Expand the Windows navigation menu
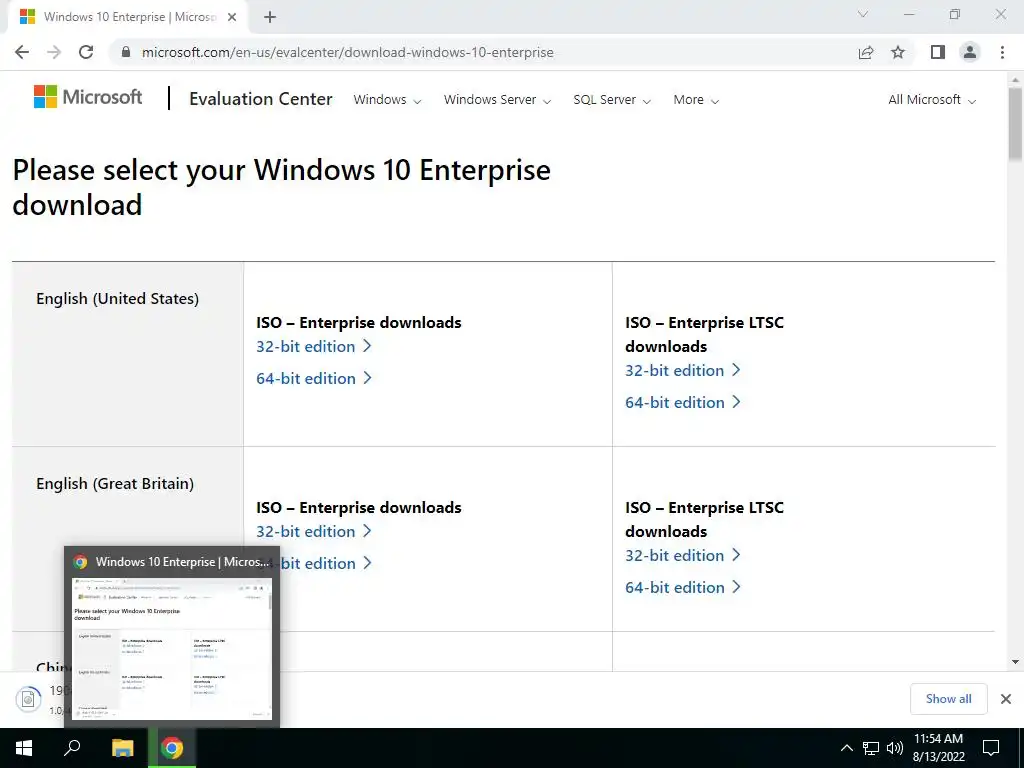Screen dimensions: 1024x768 [x=387, y=100]
